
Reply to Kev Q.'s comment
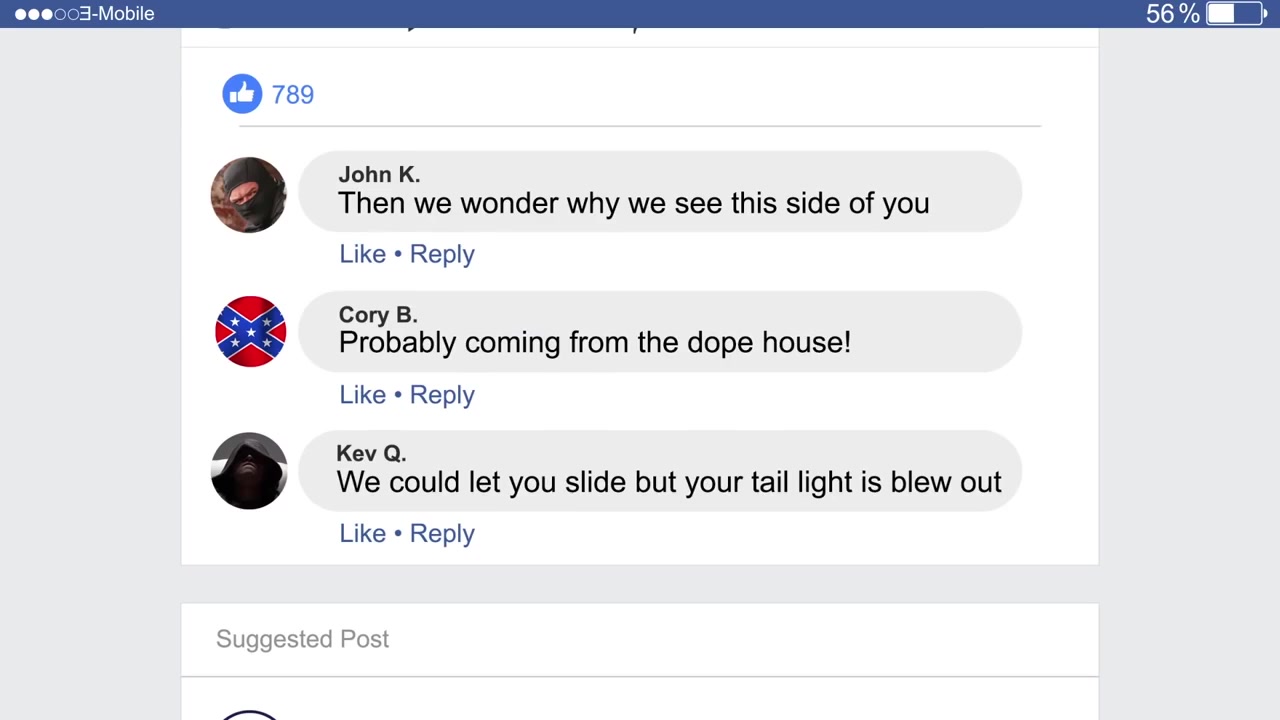pos(441,534)
